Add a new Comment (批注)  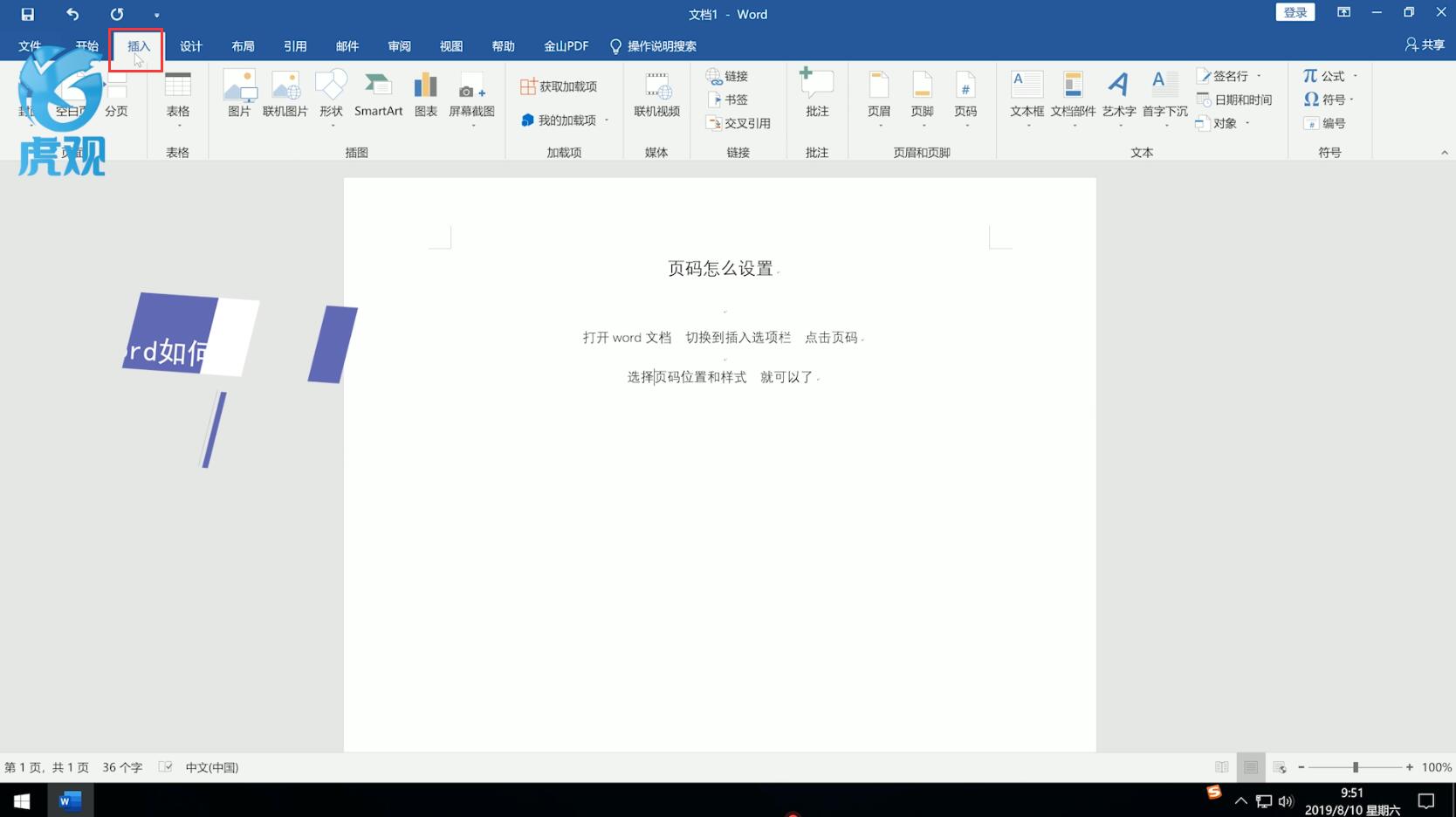pos(817,93)
